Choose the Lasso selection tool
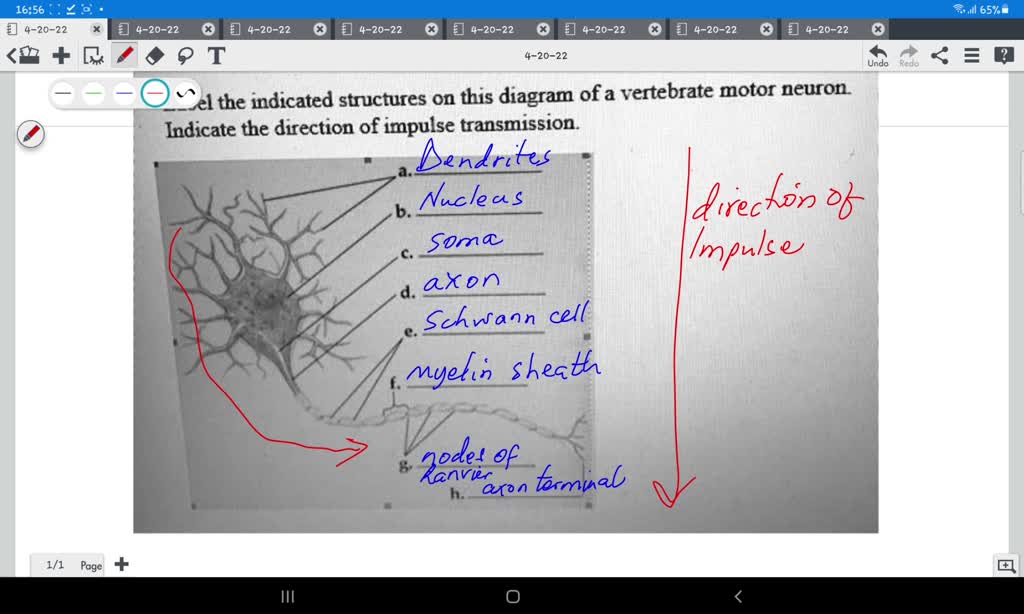Image resolution: width=1024 pixels, height=614 pixels. coord(185,56)
